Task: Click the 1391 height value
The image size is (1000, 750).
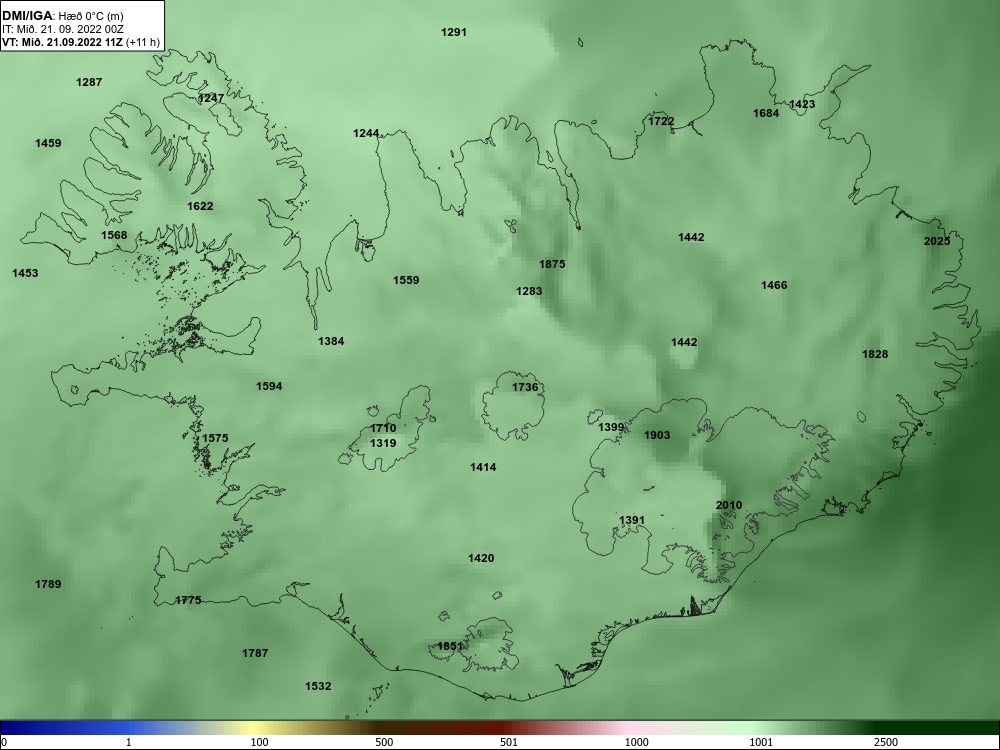Action: (x=632, y=520)
